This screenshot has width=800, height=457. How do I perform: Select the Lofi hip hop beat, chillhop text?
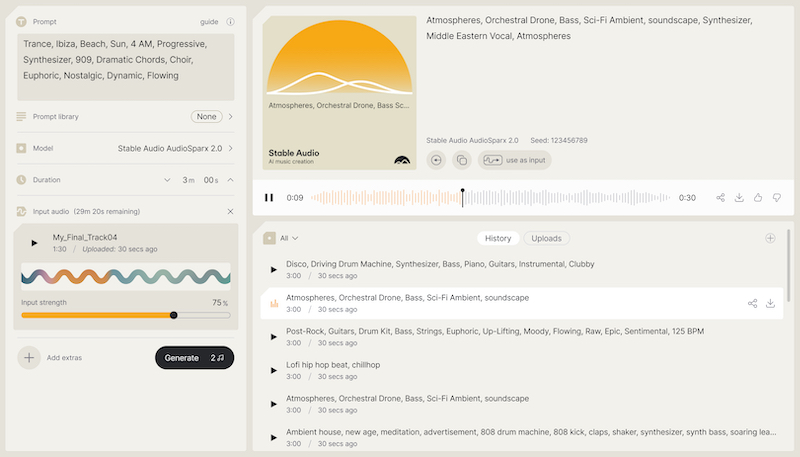(333, 365)
